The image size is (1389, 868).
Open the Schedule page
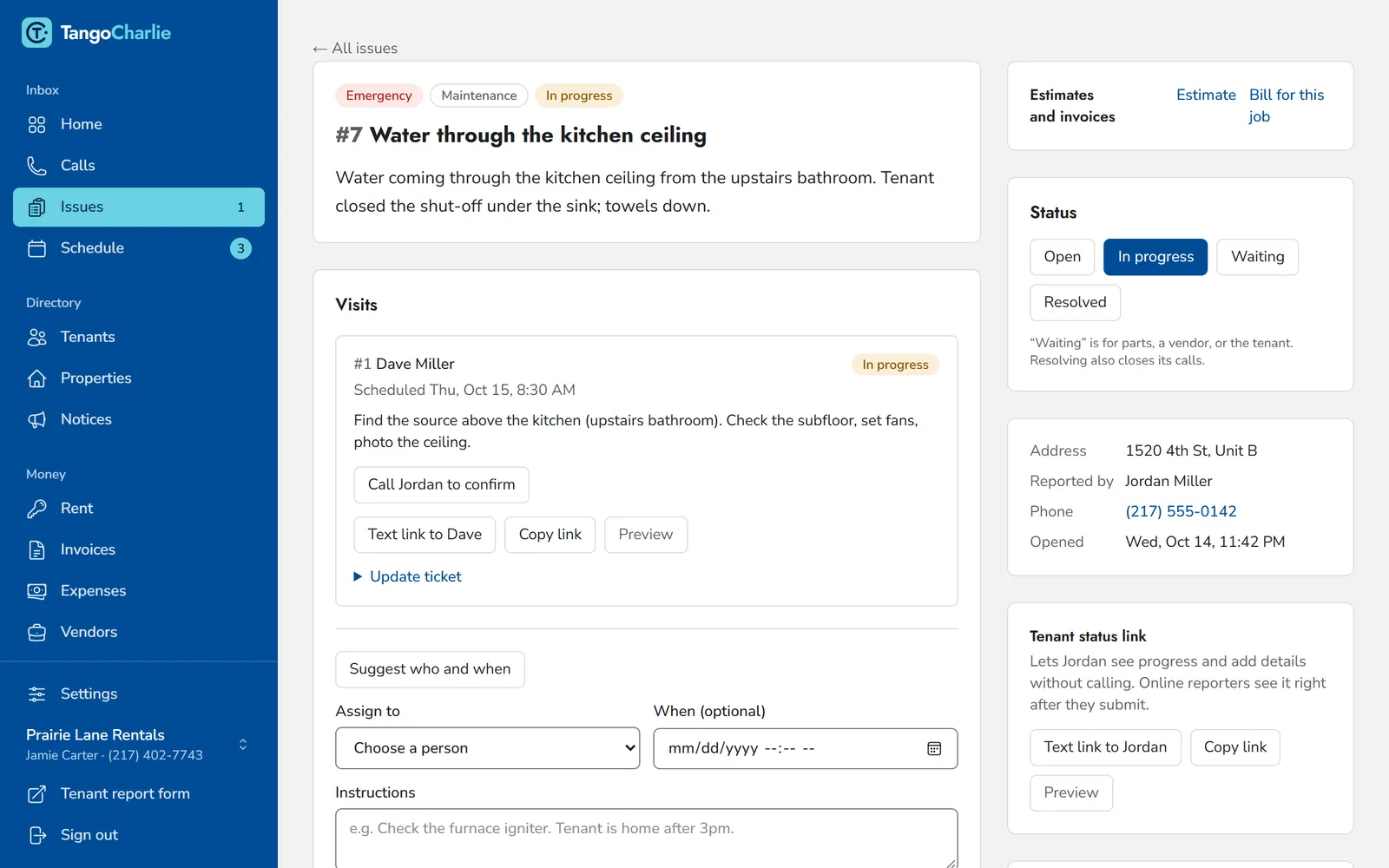pos(139,248)
